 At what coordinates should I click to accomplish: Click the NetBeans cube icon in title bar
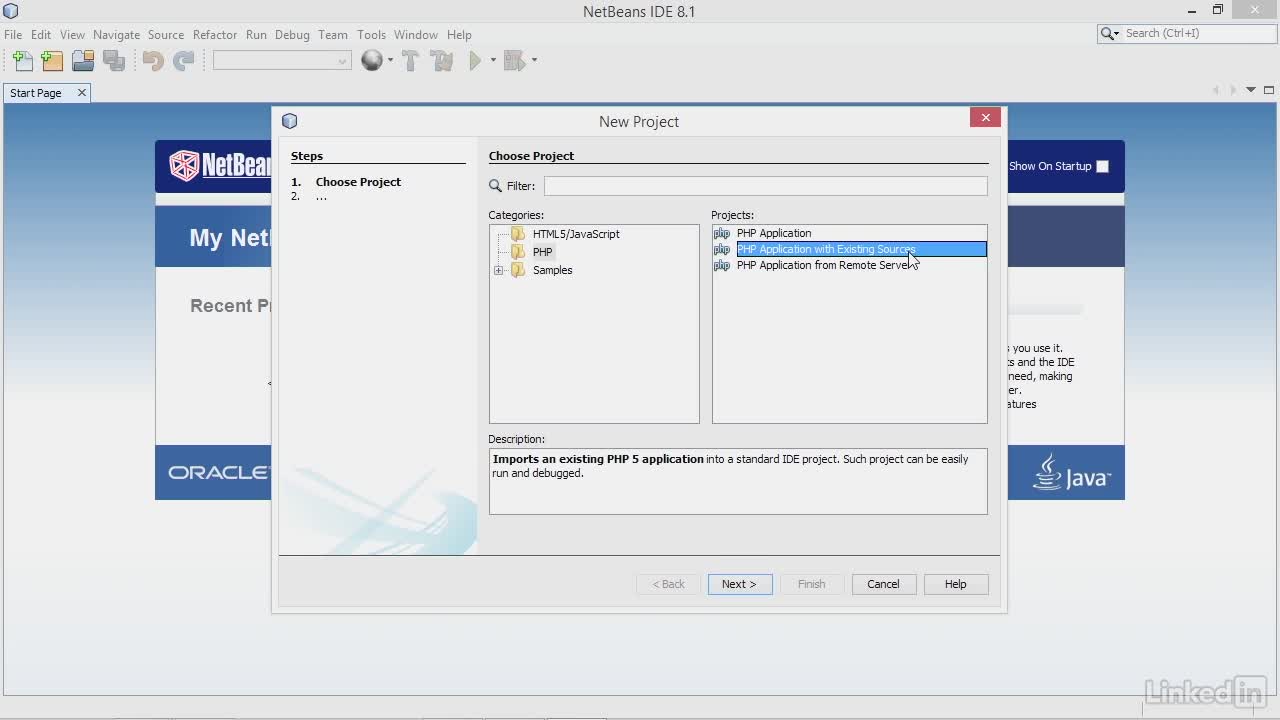10,12
